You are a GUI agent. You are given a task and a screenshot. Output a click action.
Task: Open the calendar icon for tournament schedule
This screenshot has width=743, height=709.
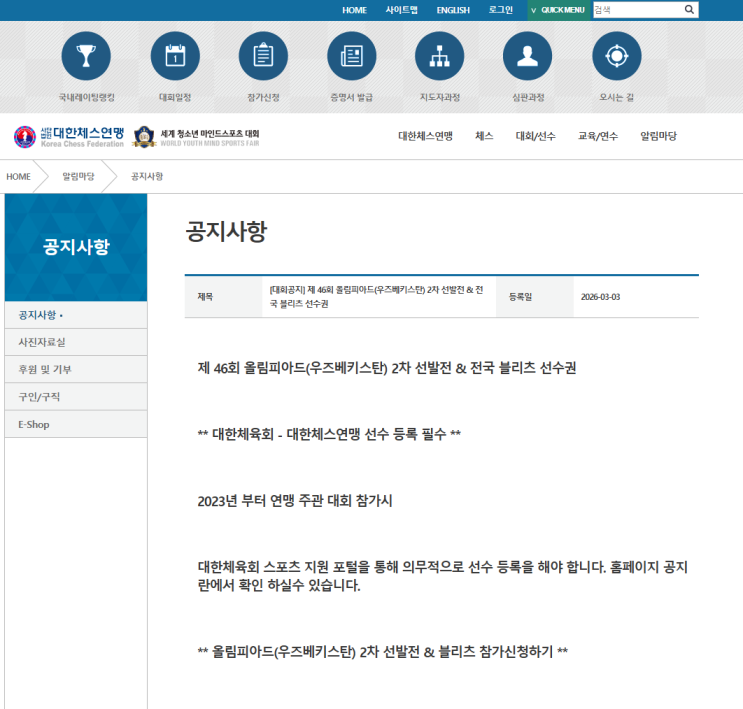pos(175,56)
